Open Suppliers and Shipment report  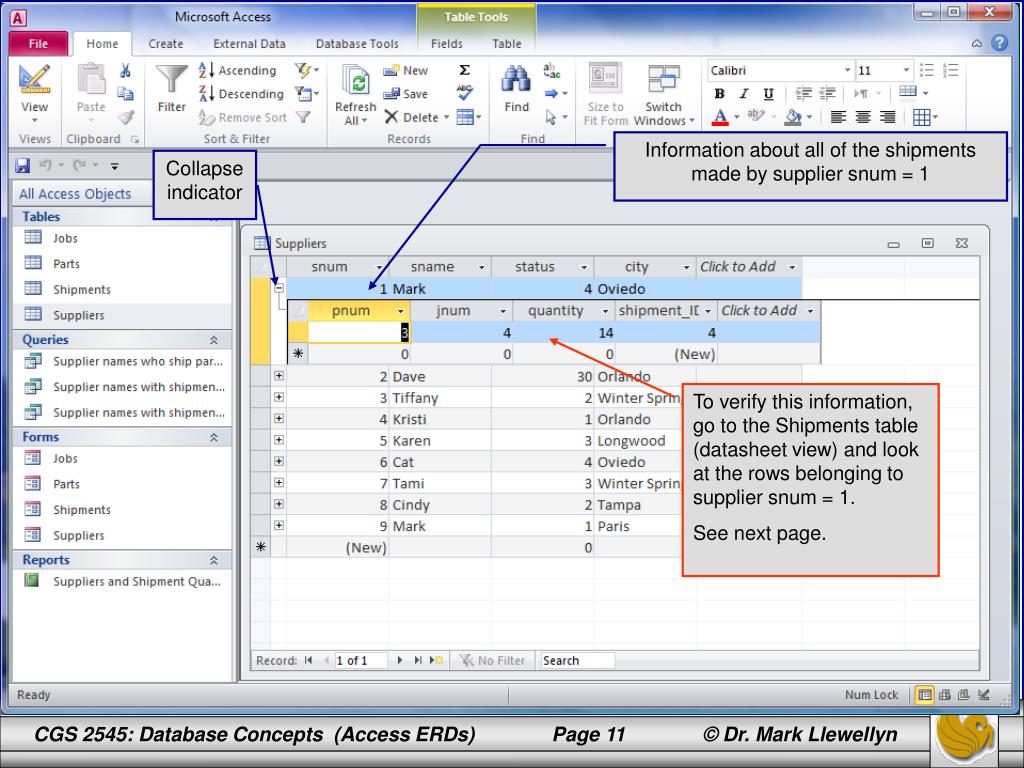click(x=122, y=581)
